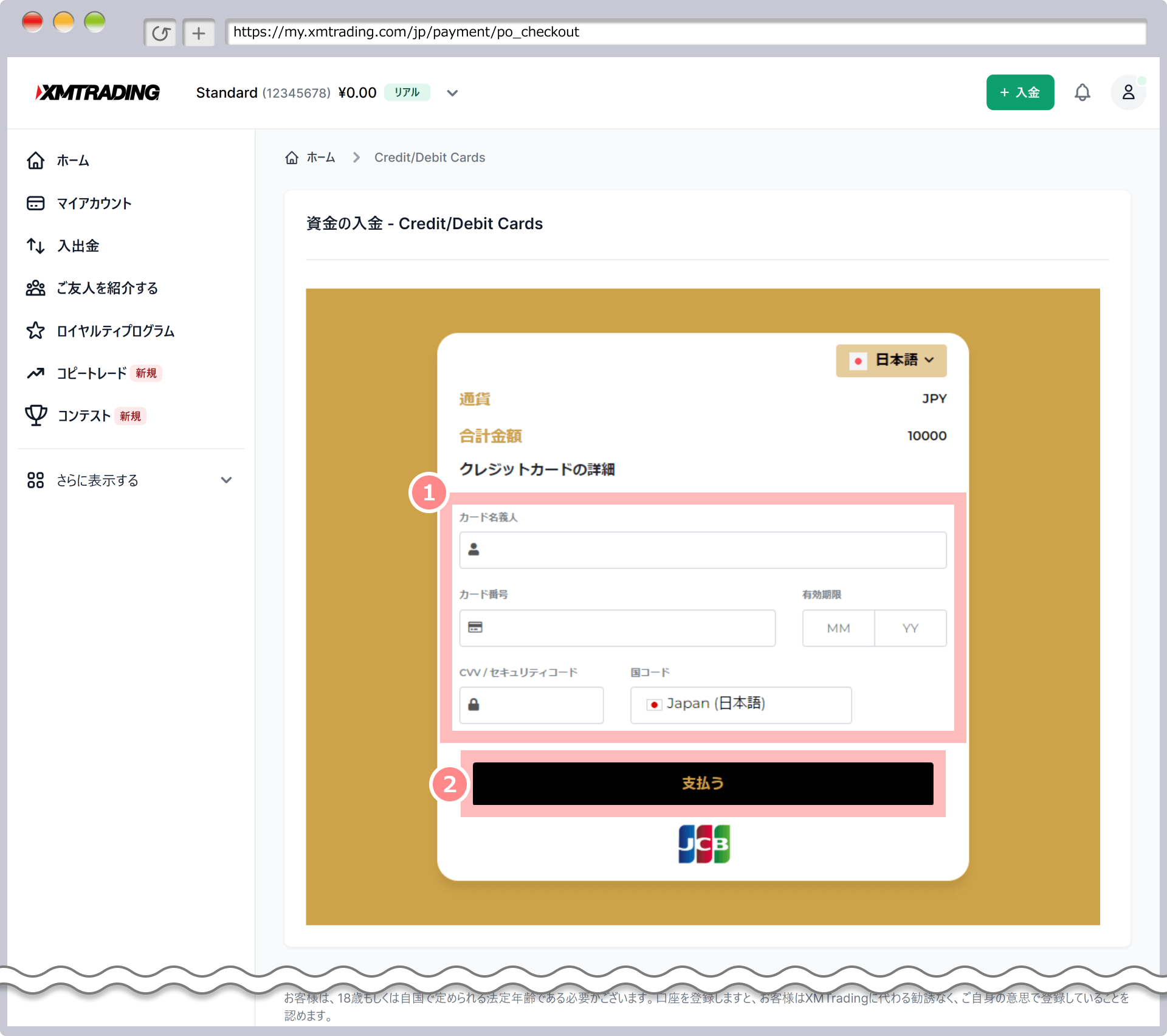The height and width of the screenshot is (1036, 1167).
Task: Click the ¥0.00 balance text
Action: tap(357, 93)
